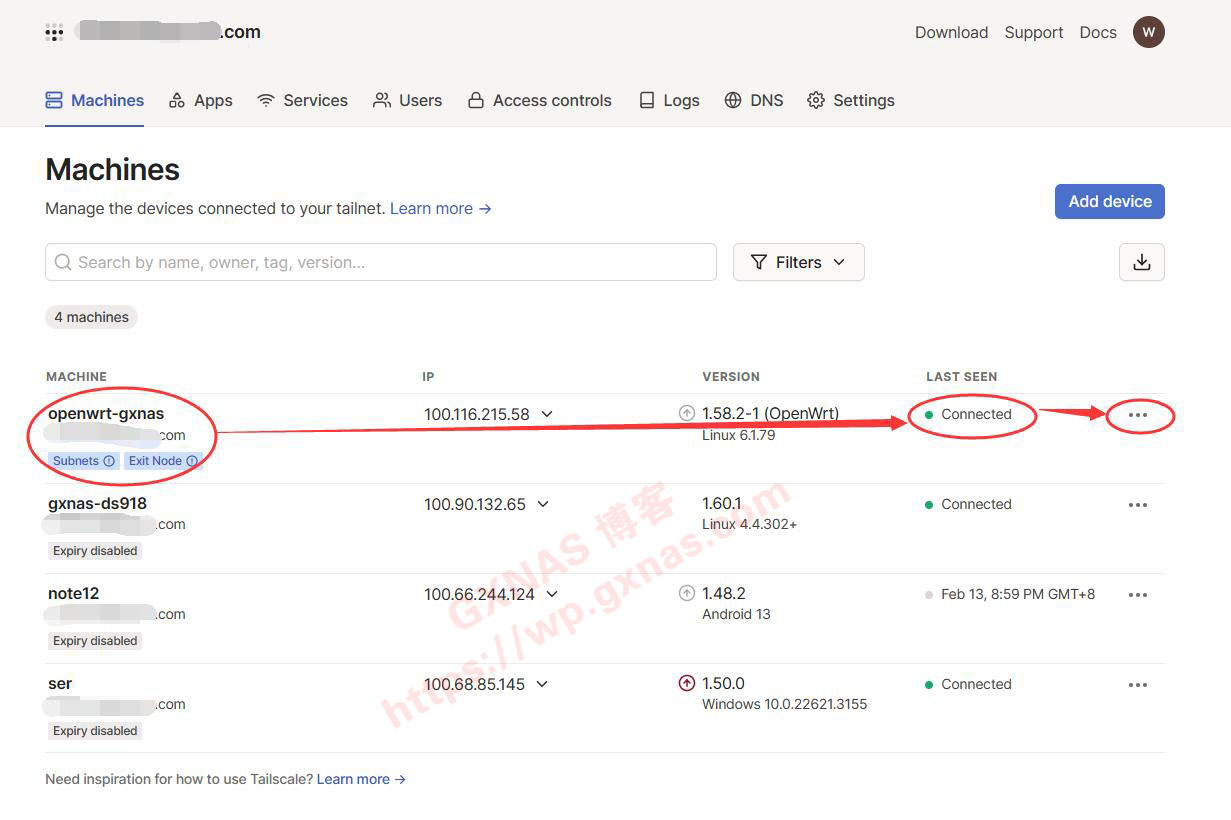Viewport: 1231px width, 820px height.
Task: Click the Exit Node info badge
Action: (162, 461)
